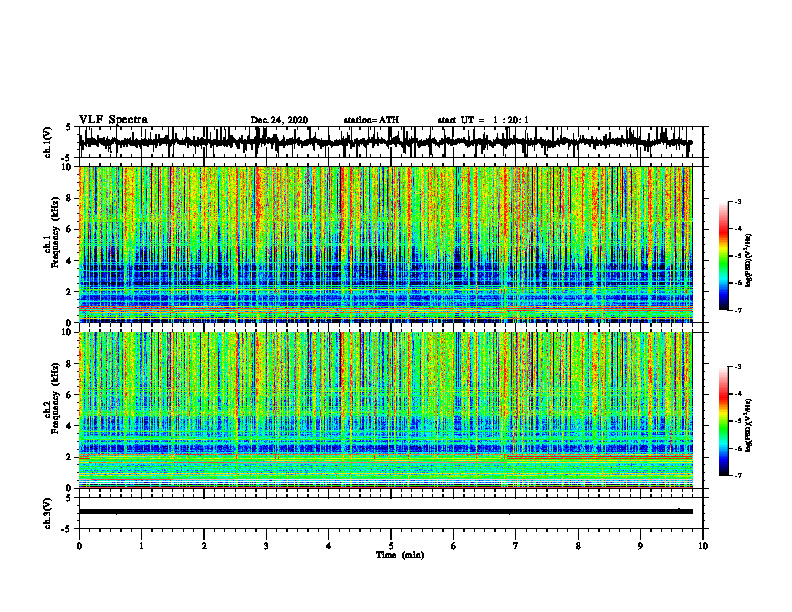Click the "VLF Spectra" title text
The width and height of the screenshot is (792, 612).
[x=113, y=120]
